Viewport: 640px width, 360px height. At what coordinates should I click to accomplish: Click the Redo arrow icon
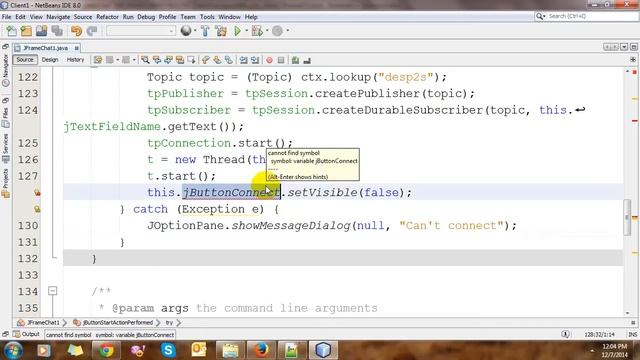click(x=92, y=31)
